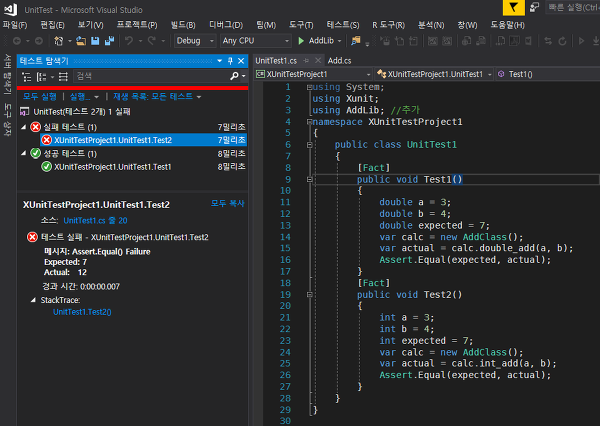Open the Run... dropdown arrow

click(96, 97)
